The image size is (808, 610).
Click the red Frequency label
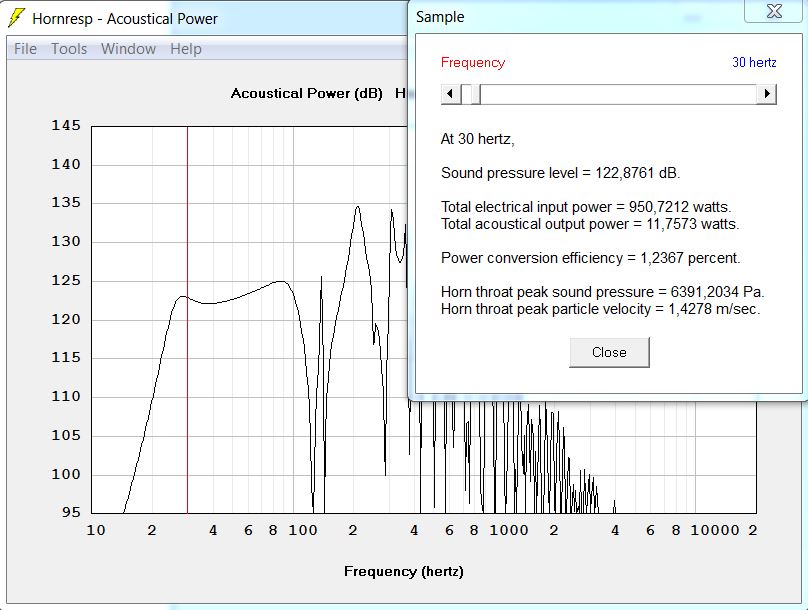[x=473, y=62]
